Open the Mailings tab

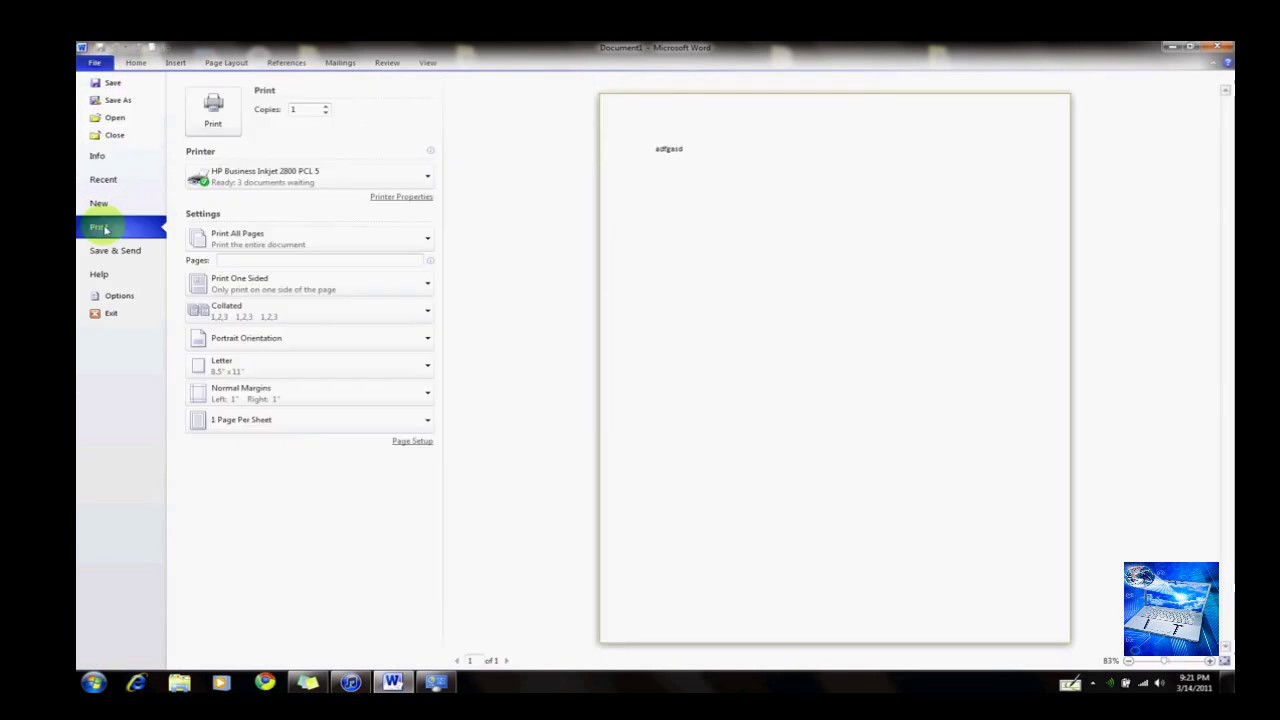340,63
